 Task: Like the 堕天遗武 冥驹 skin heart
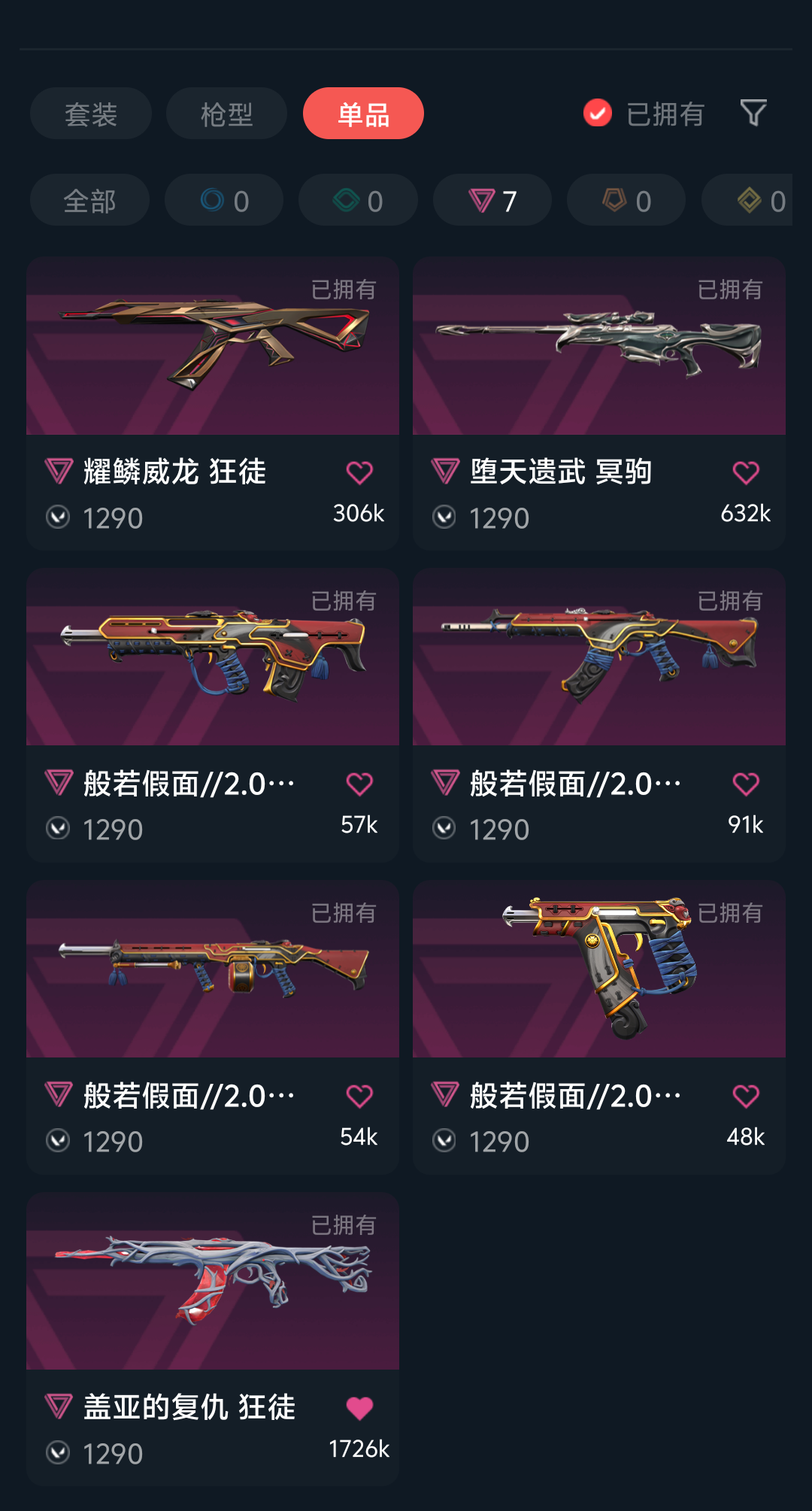(746, 472)
